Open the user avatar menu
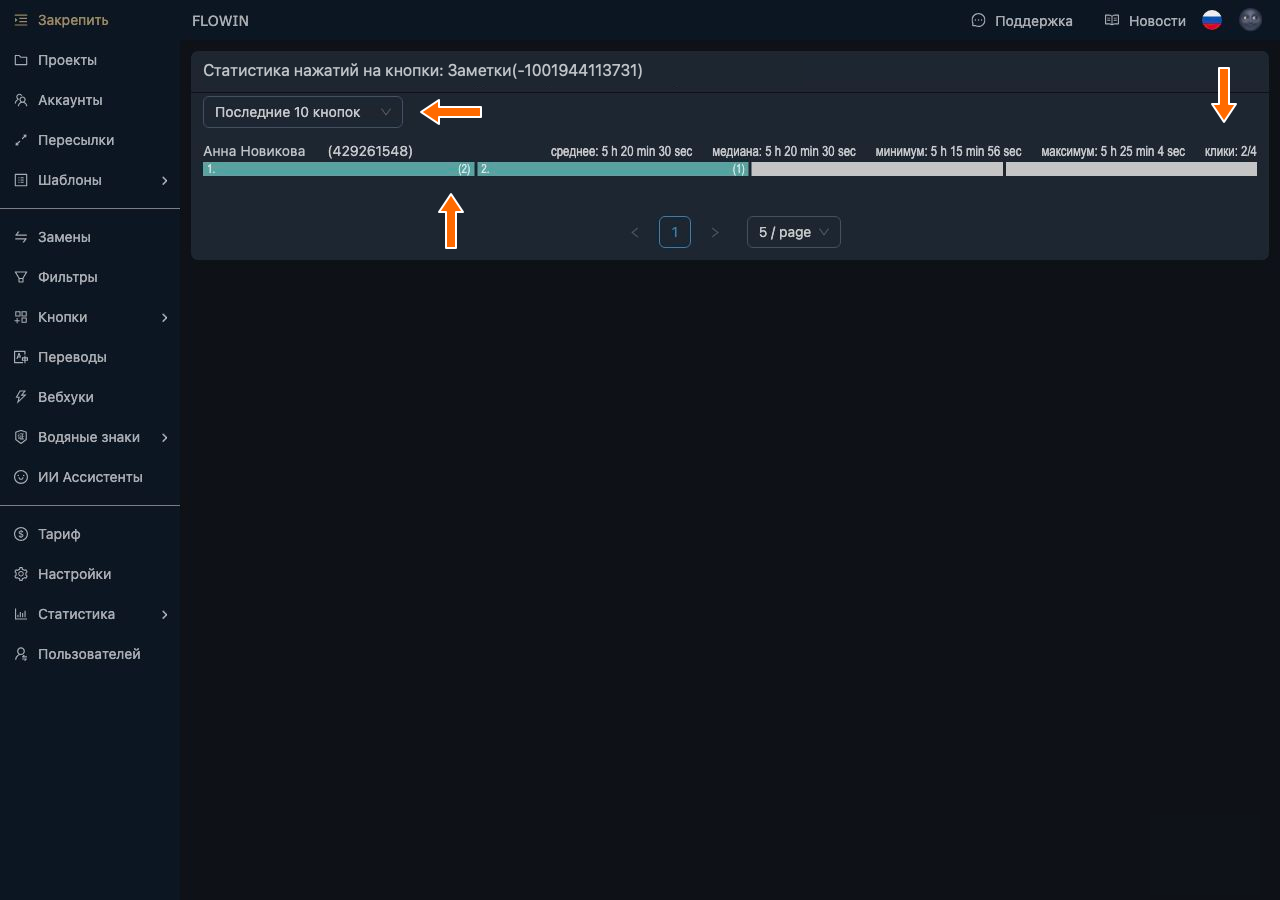This screenshot has width=1280, height=900. 1251,20
